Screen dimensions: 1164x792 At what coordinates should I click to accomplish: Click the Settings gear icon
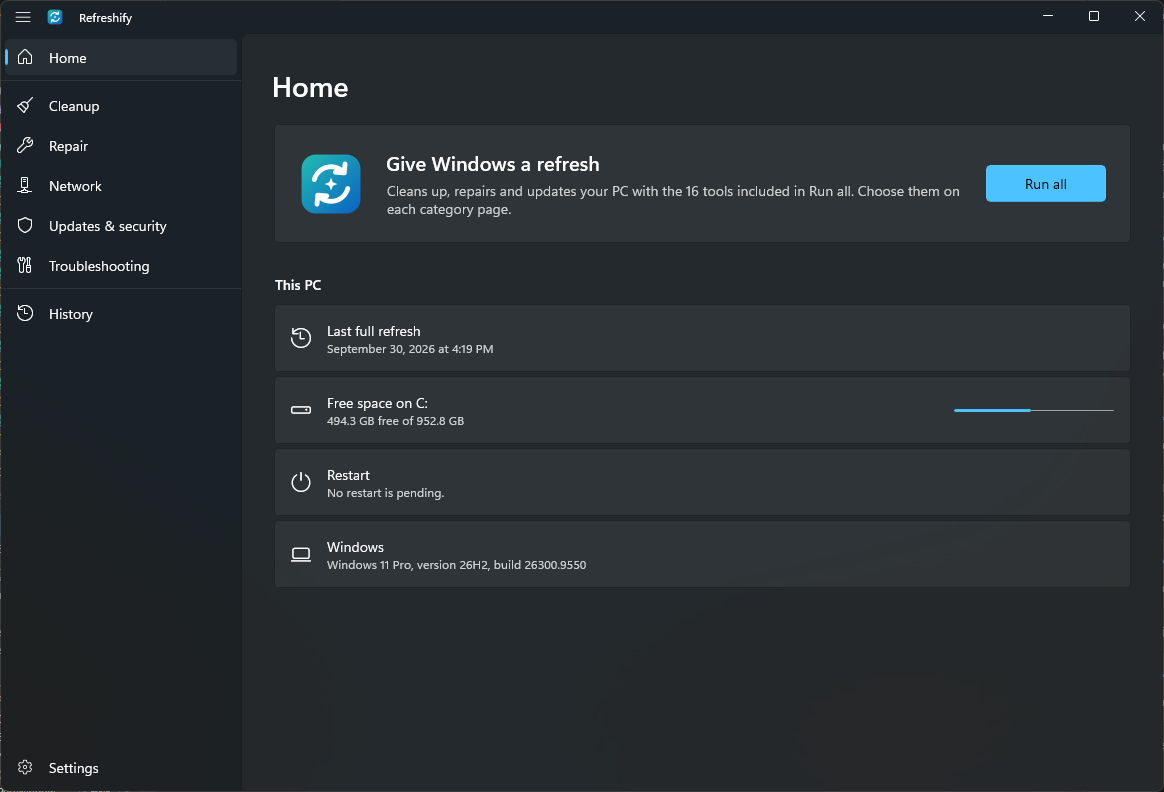(25, 768)
